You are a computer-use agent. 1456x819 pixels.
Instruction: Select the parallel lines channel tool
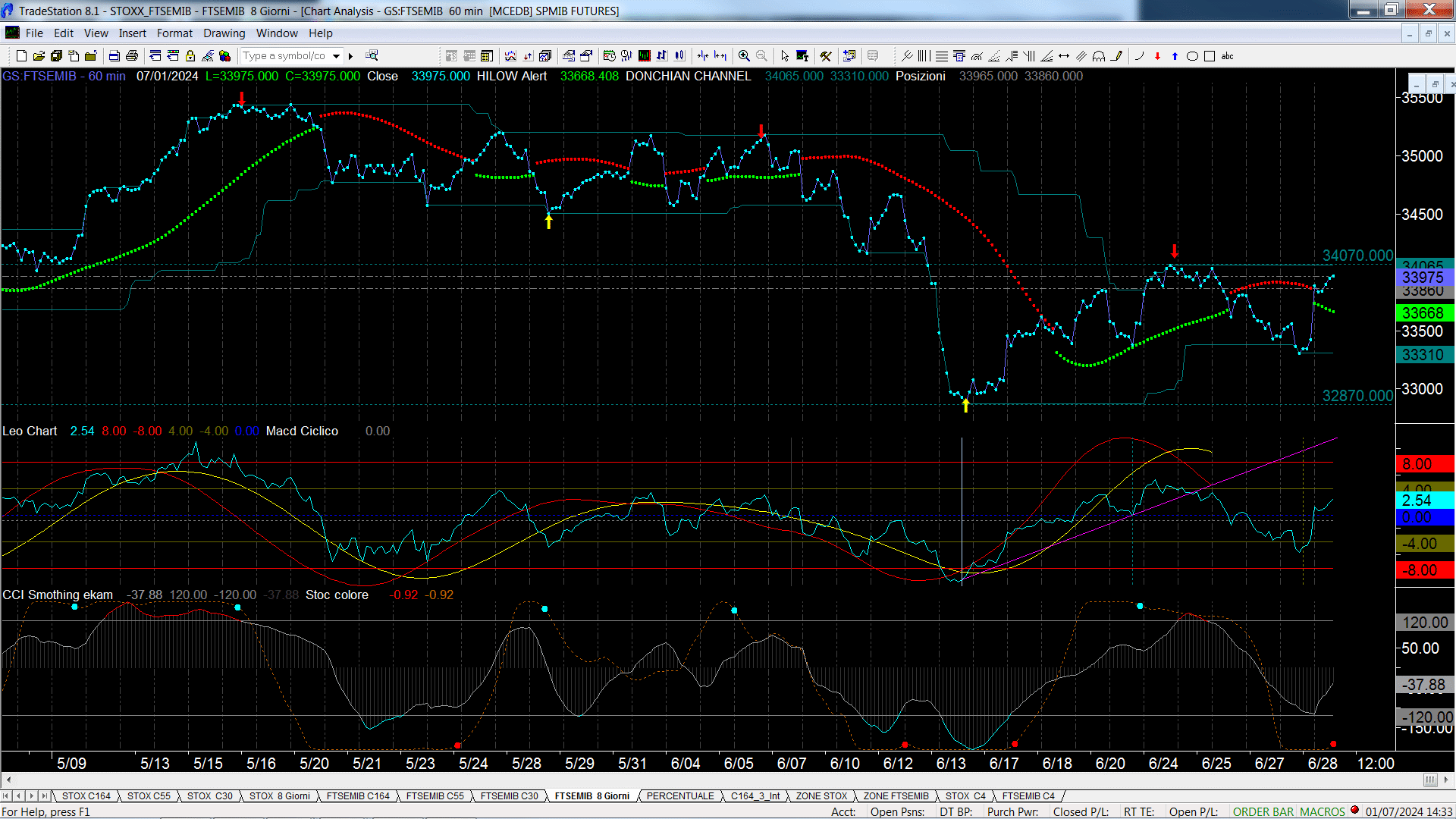tap(1081, 55)
